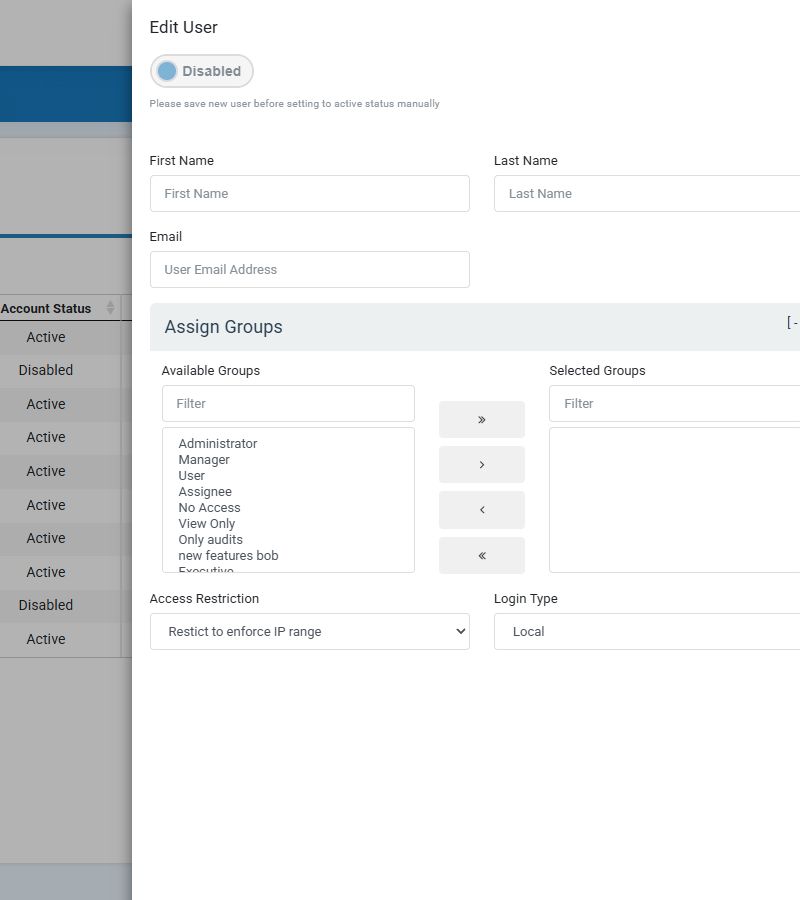Toggle the Disabled account status switch
Viewport: 800px width, 900px height.
[201, 71]
